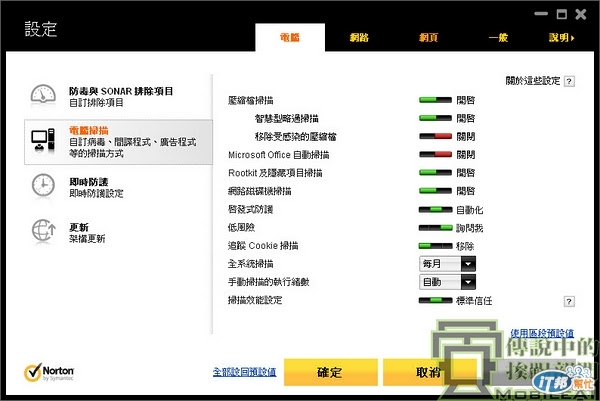Click the 壓縮檔掃描 label
Viewport: 600px width, 401px height.
coord(251,100)
